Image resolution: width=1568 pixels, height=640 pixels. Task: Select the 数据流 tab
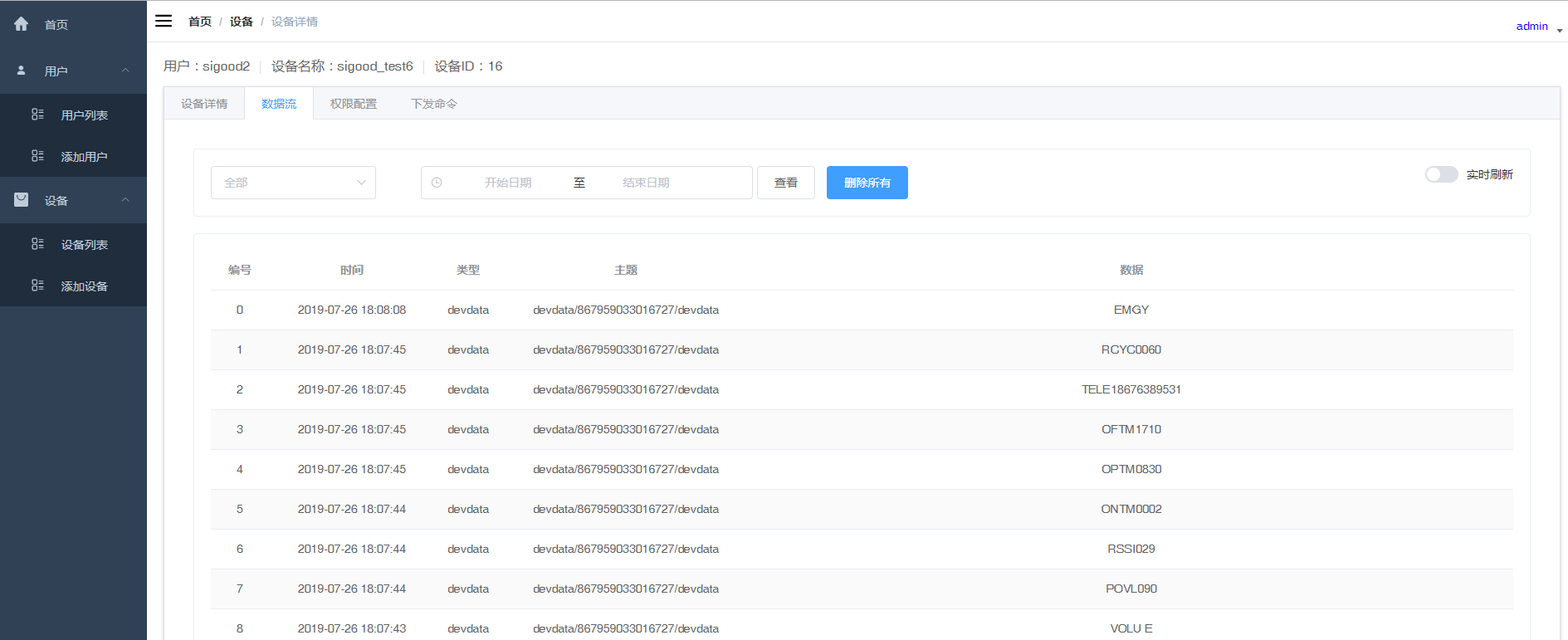(279, 104)
